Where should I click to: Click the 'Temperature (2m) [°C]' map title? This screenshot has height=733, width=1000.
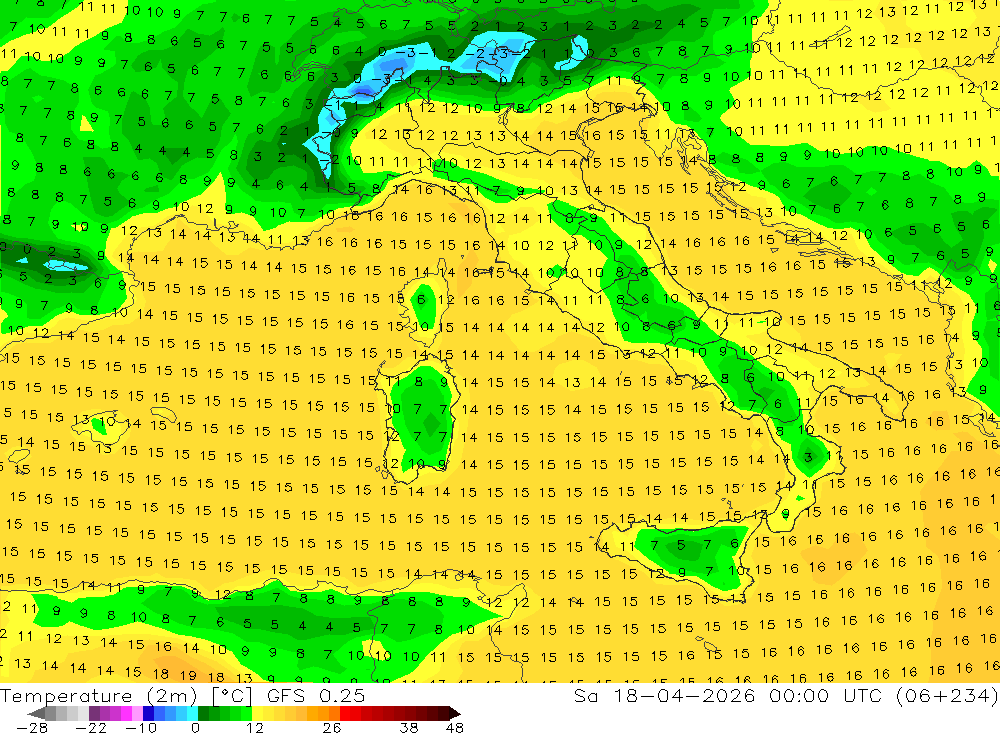pos(126,695)
